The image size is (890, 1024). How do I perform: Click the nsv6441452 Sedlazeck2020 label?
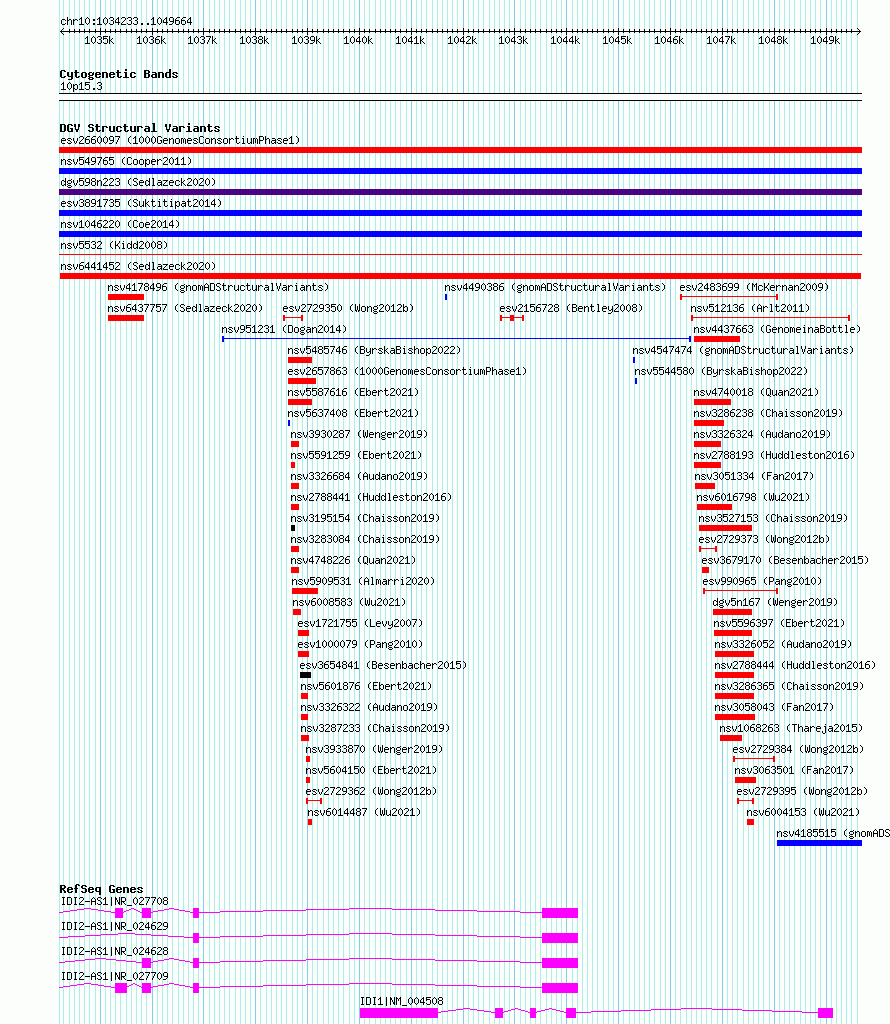point(138,266)
